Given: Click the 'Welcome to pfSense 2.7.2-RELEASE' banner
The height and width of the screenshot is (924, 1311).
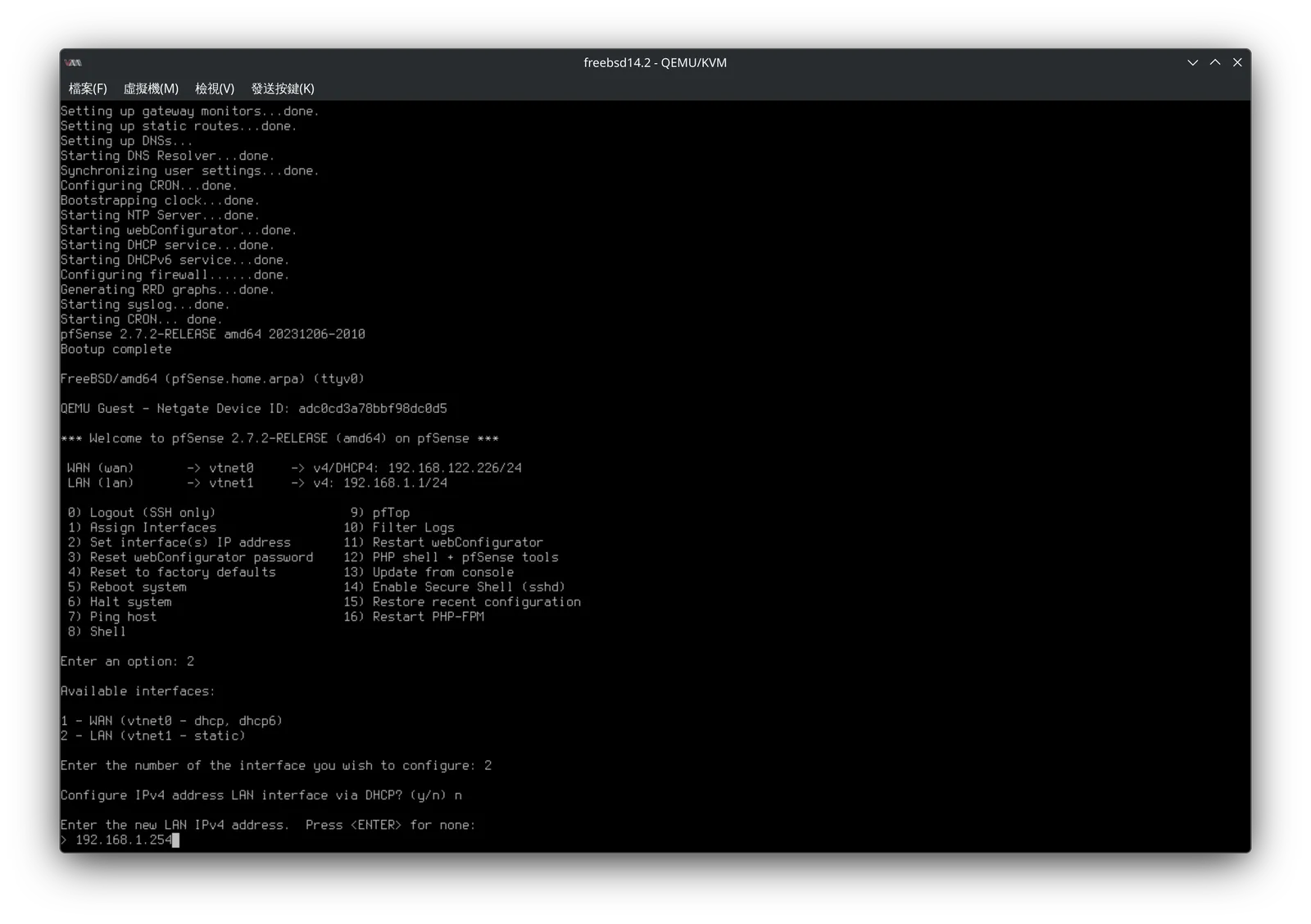Looking at the screenshot, I should [279, 438].
